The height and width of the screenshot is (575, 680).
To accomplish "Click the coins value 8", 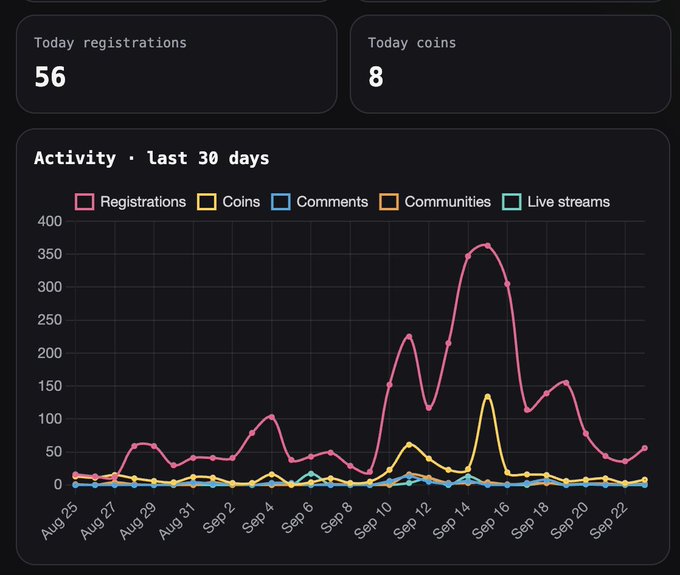I will 376,77.
